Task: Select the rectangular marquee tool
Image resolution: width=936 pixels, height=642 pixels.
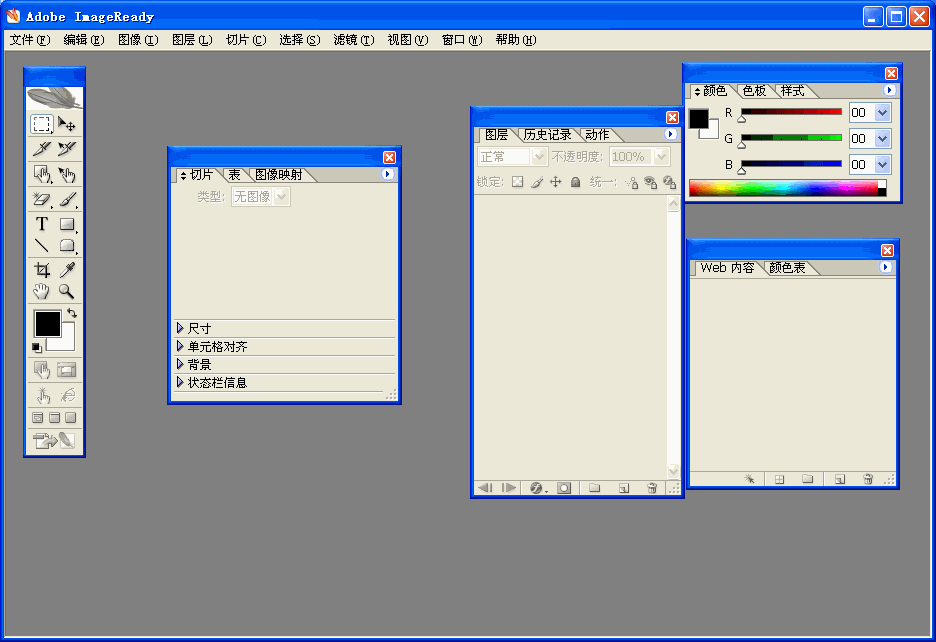Action: [42, 122]
